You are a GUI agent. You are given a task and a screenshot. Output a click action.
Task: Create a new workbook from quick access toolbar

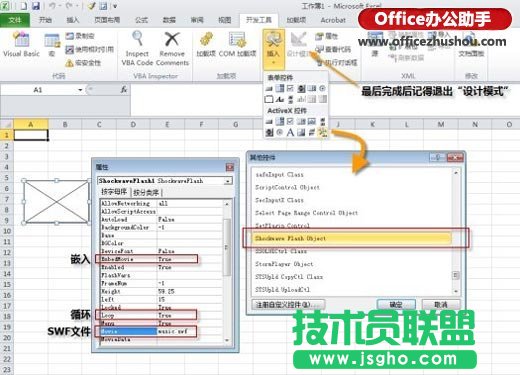[23, 6]
